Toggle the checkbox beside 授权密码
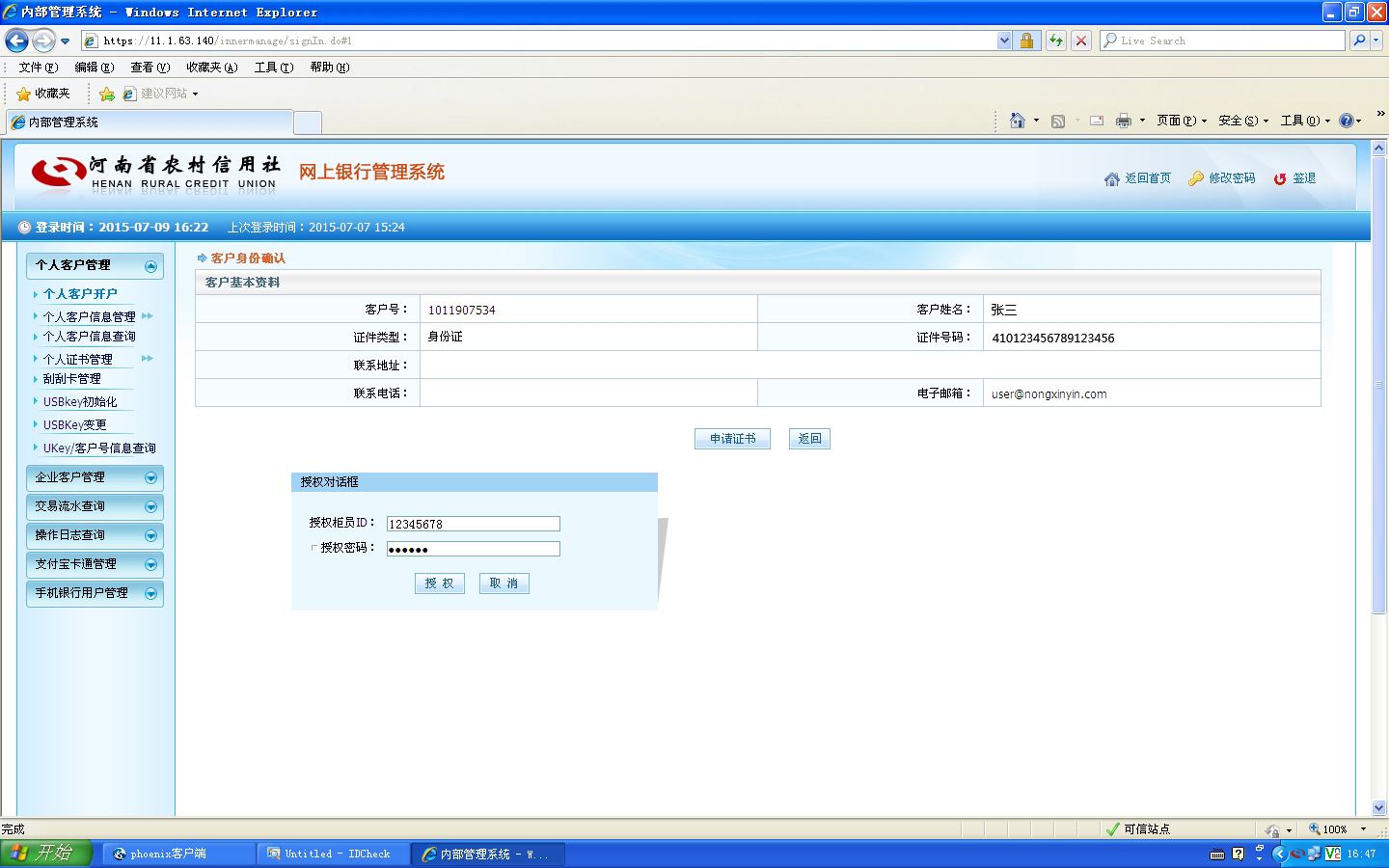 tap(314, 548)
